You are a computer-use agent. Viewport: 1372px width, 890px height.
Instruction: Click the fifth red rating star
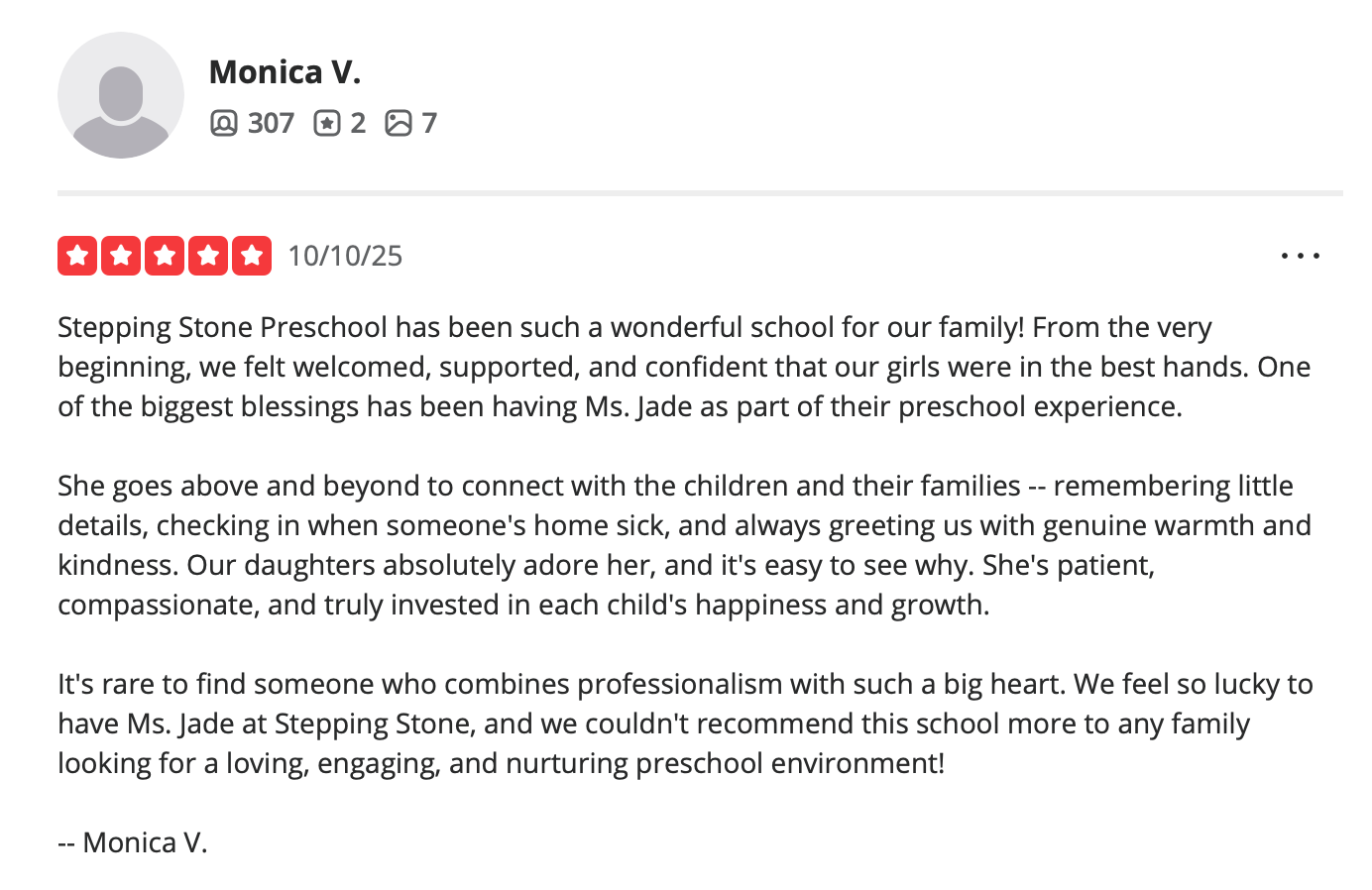coord(252,256)
